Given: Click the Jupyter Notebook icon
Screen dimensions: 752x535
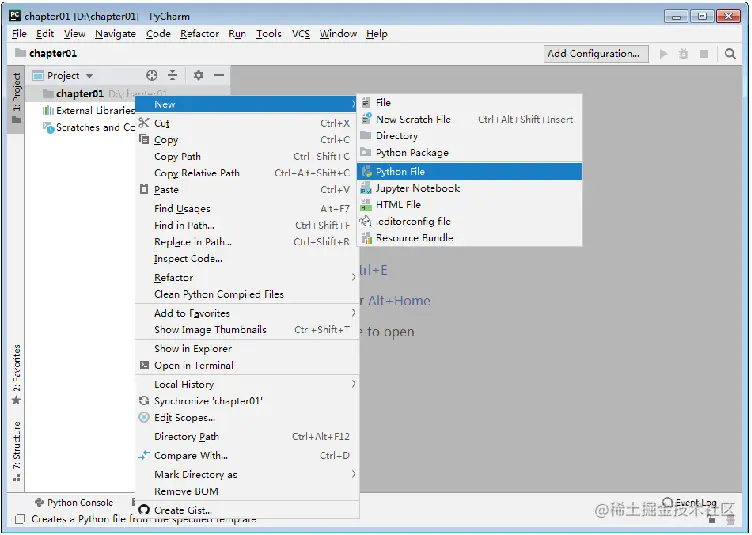Looking at the screenshot, I should coord(366,188).
